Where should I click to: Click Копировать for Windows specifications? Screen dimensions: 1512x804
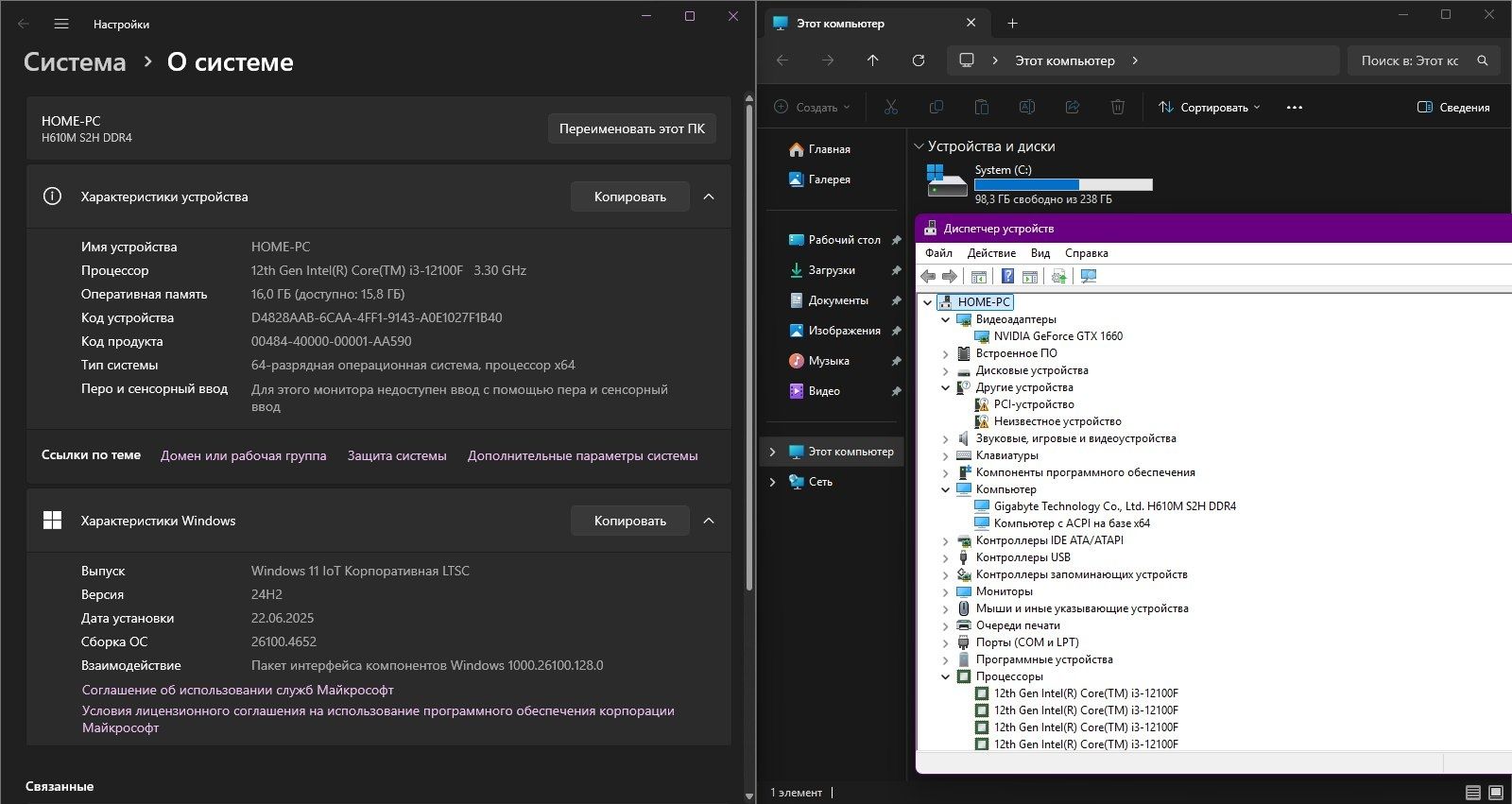click(x=630, y=521)
